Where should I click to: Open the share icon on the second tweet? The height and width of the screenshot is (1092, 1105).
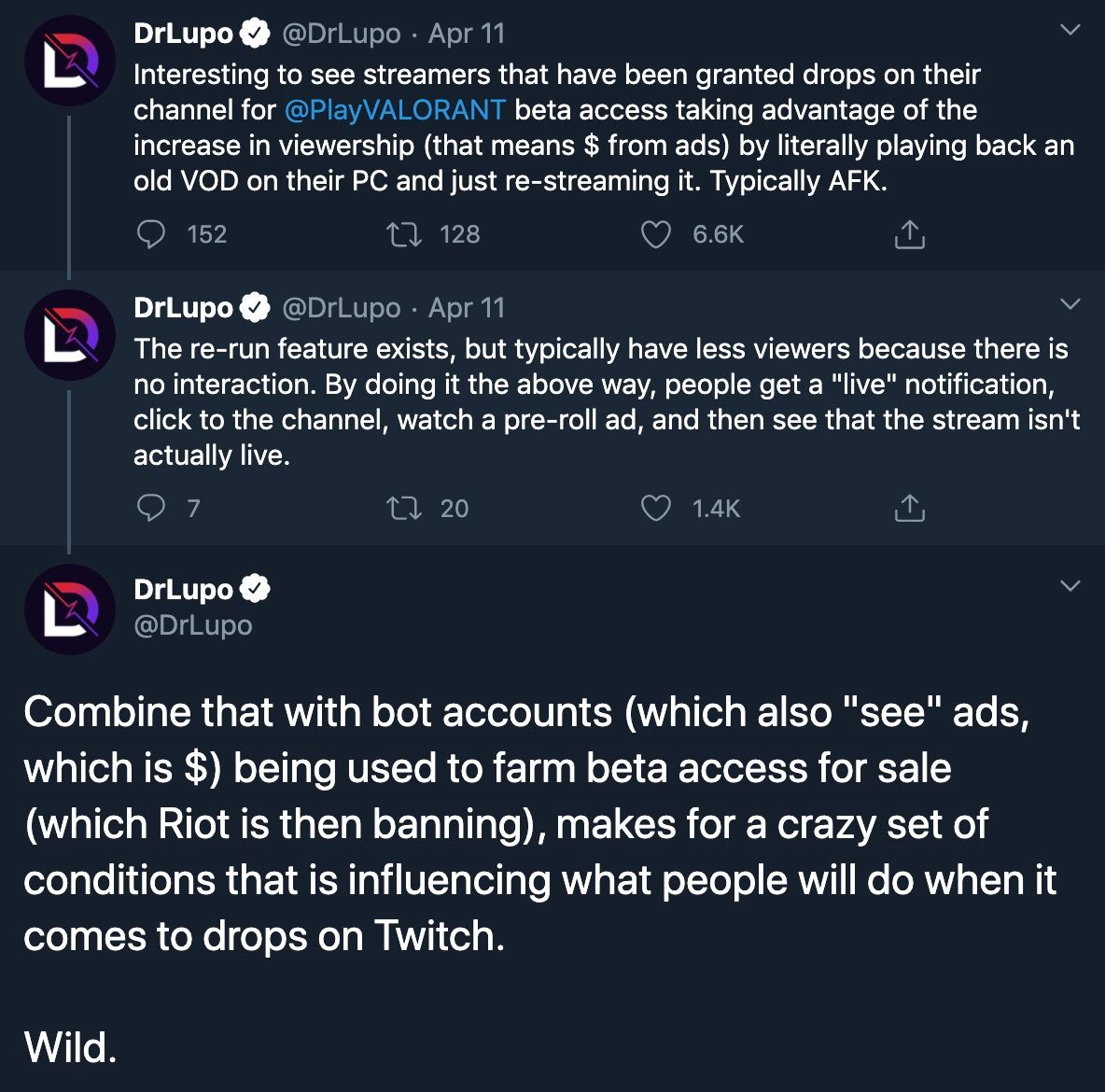point(908,508)
